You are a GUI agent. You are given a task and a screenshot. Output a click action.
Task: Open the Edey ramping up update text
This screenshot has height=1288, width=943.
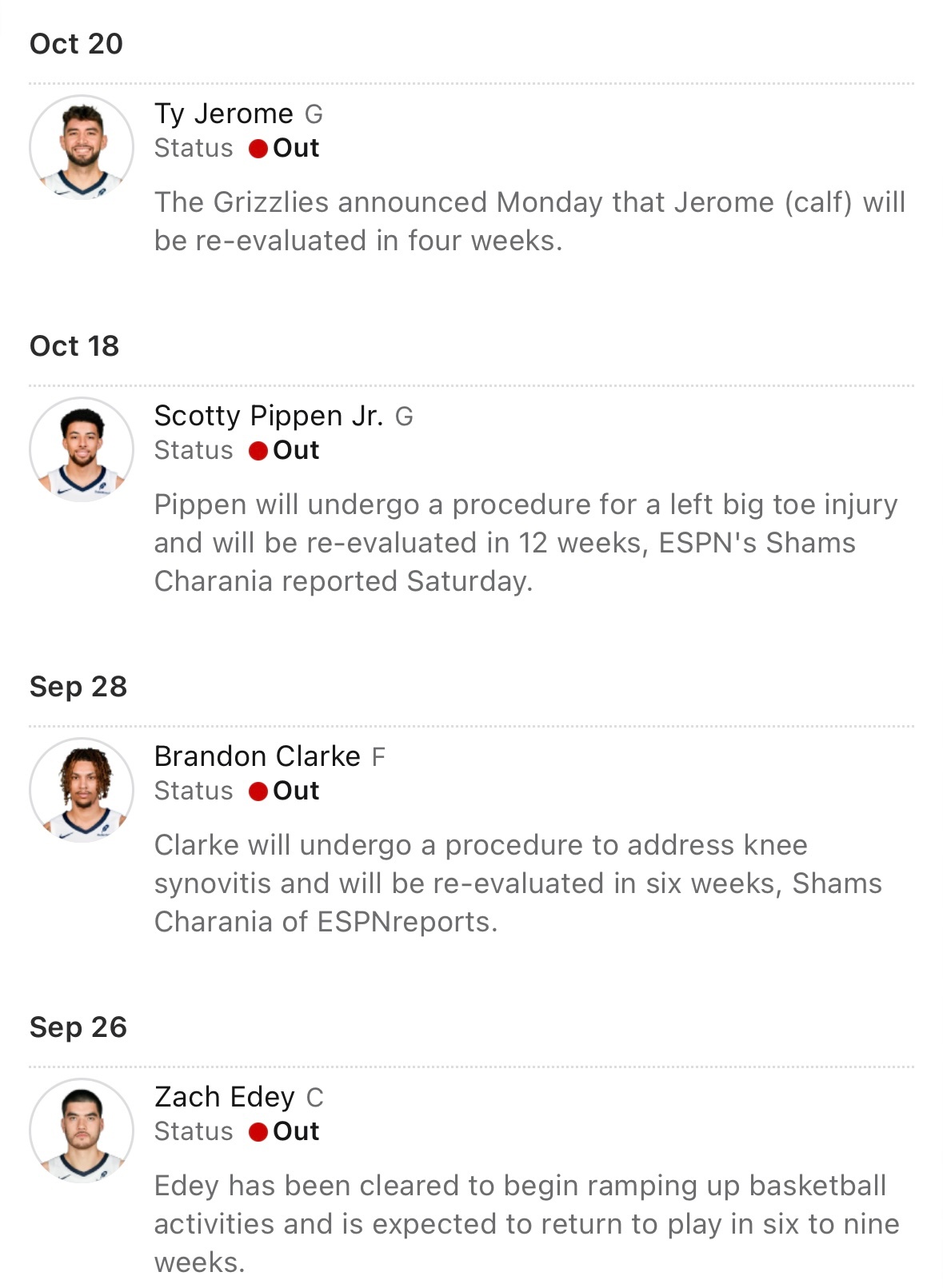(x=527, y=1224)
